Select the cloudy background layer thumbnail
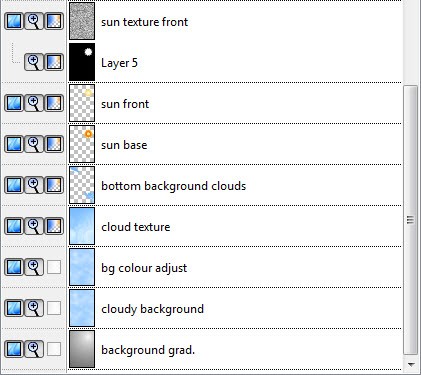Viewport: 421px width, 375px height. 82,308
